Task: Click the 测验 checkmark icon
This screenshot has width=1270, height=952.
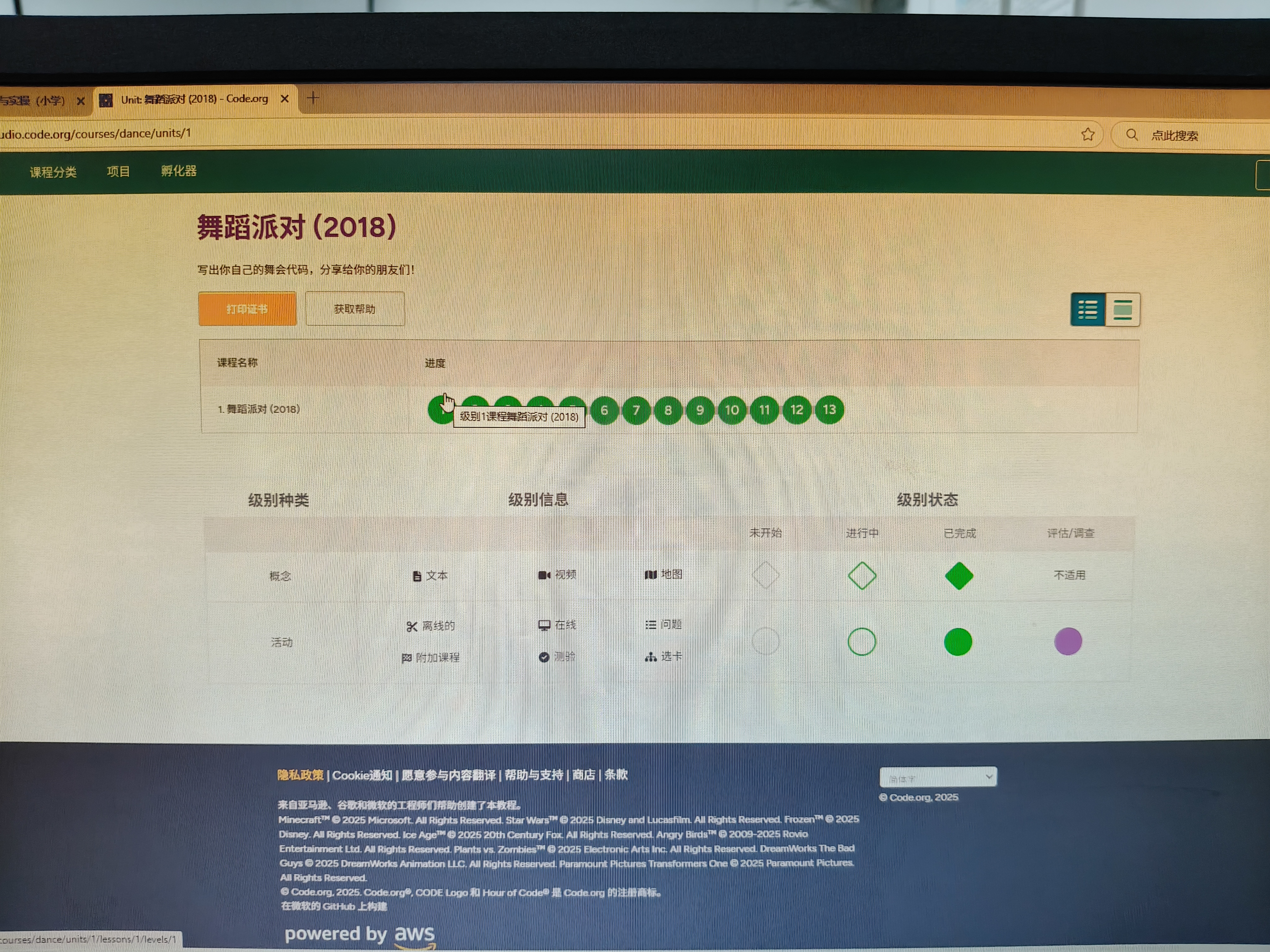Action: click(544, 657)
